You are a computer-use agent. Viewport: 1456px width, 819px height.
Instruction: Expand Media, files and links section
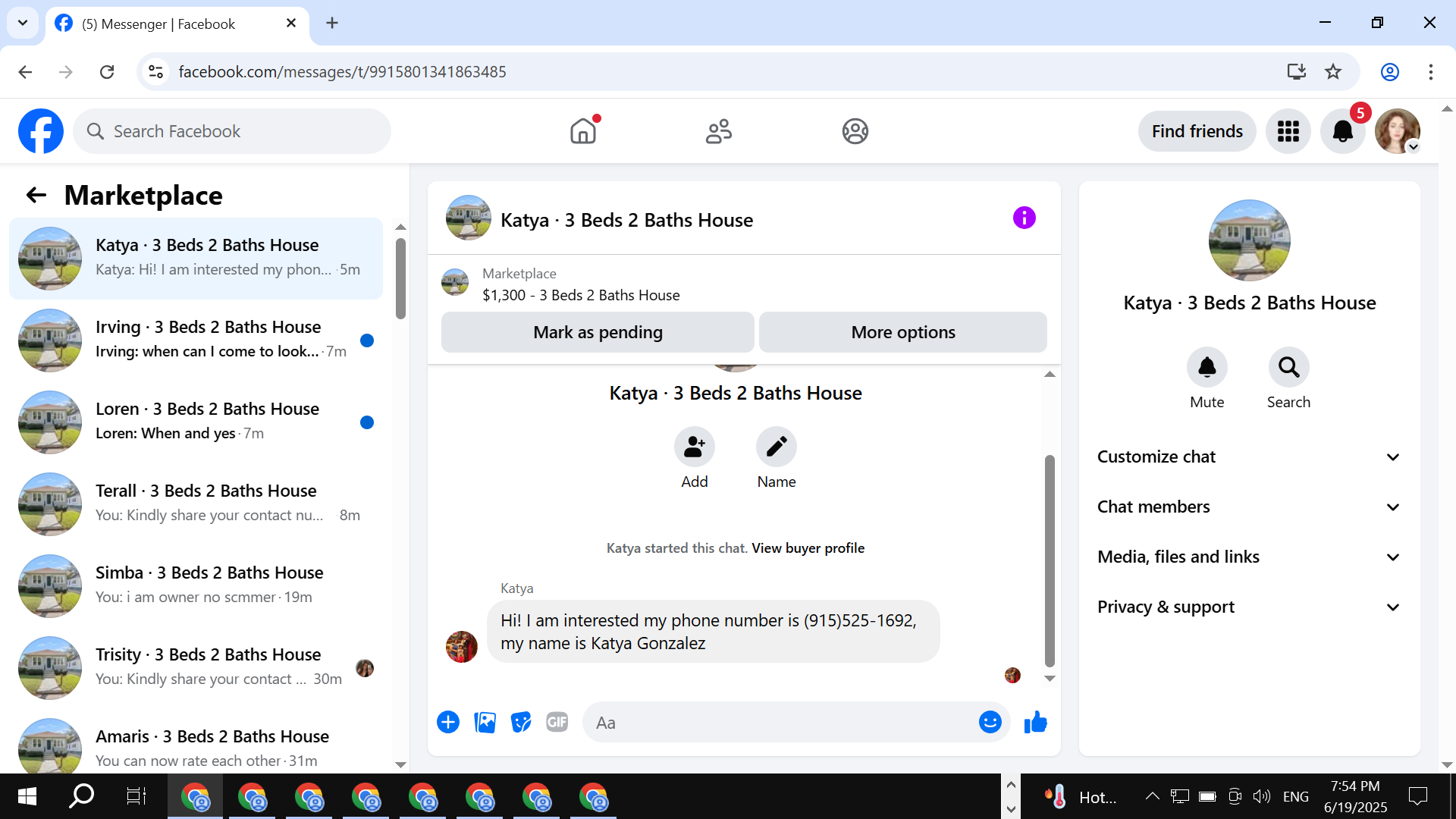[1249, 557]
